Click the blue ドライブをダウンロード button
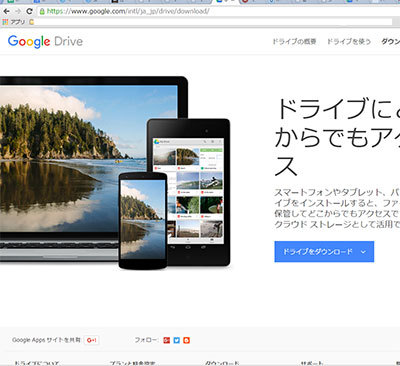 (324, 252)
